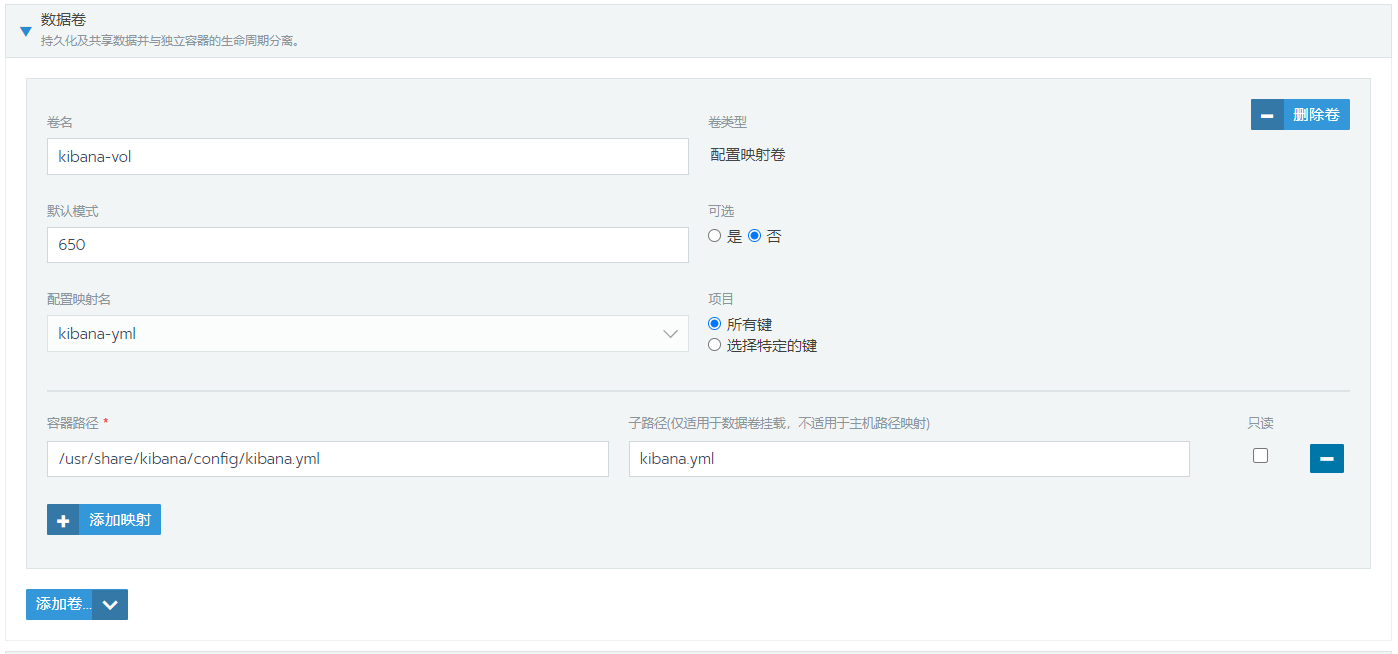The image size is (1398, 654).
Task: Click the 默认模式 field showing 650
Action: point(367,245)
